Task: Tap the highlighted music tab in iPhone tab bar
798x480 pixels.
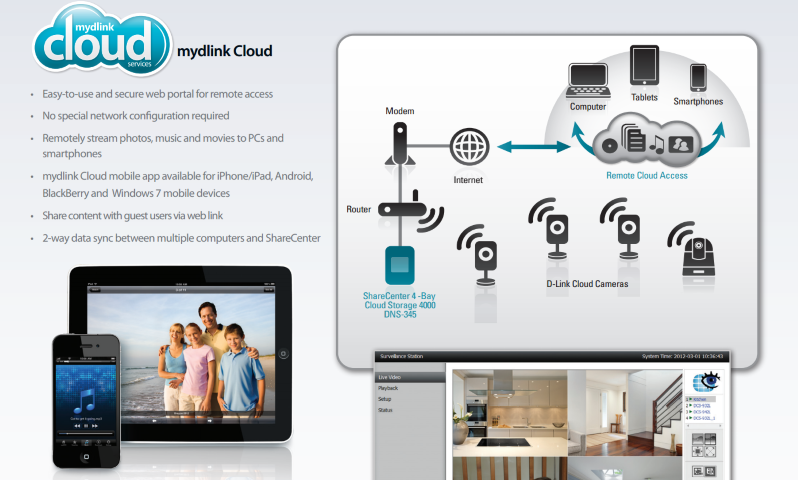Action: coord(86,443)
